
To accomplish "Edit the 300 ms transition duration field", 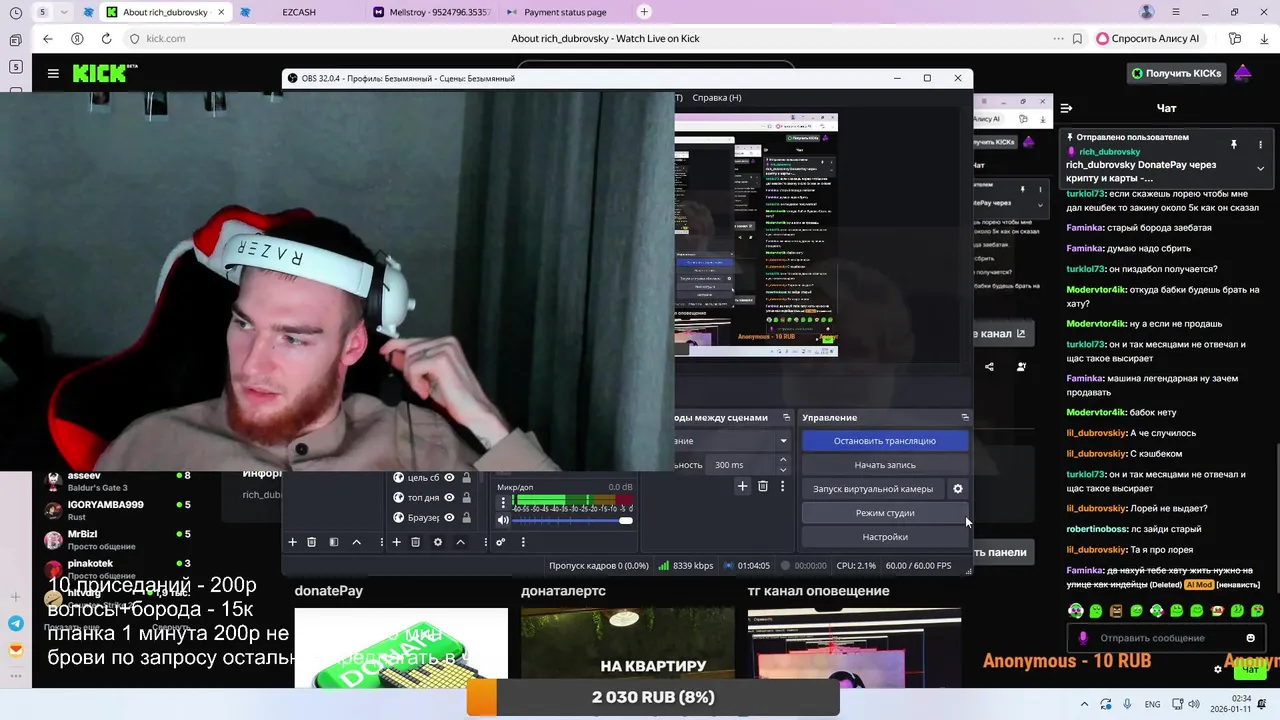I will click(740, 465).
